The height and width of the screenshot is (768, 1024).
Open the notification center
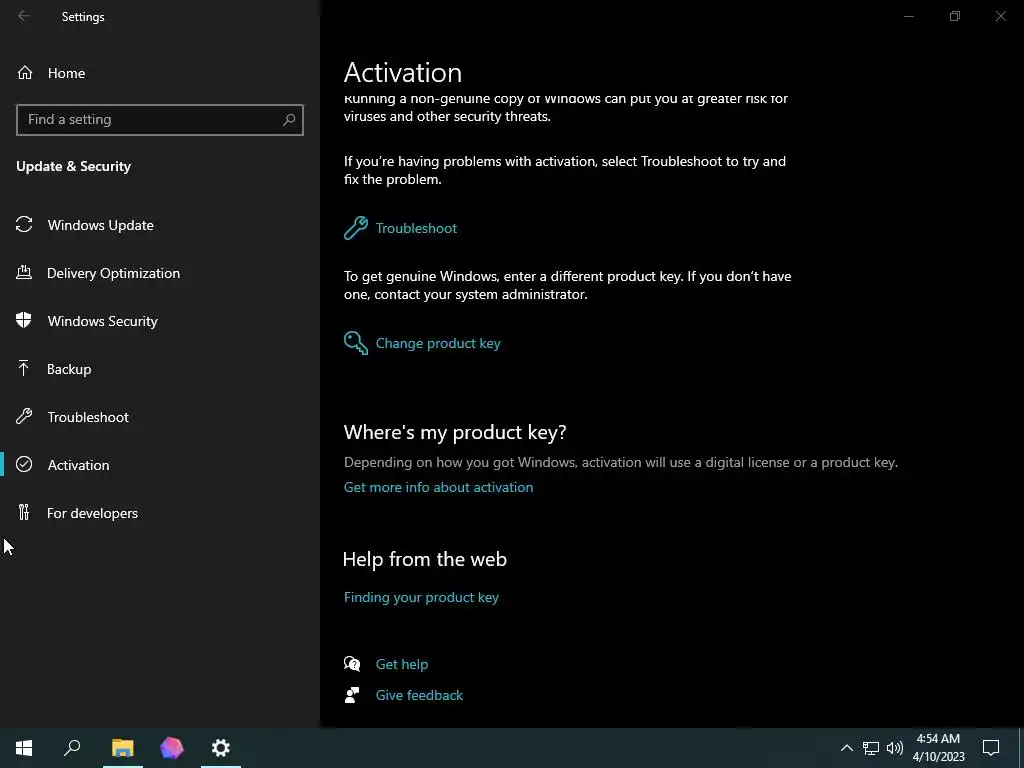[991, 748]
